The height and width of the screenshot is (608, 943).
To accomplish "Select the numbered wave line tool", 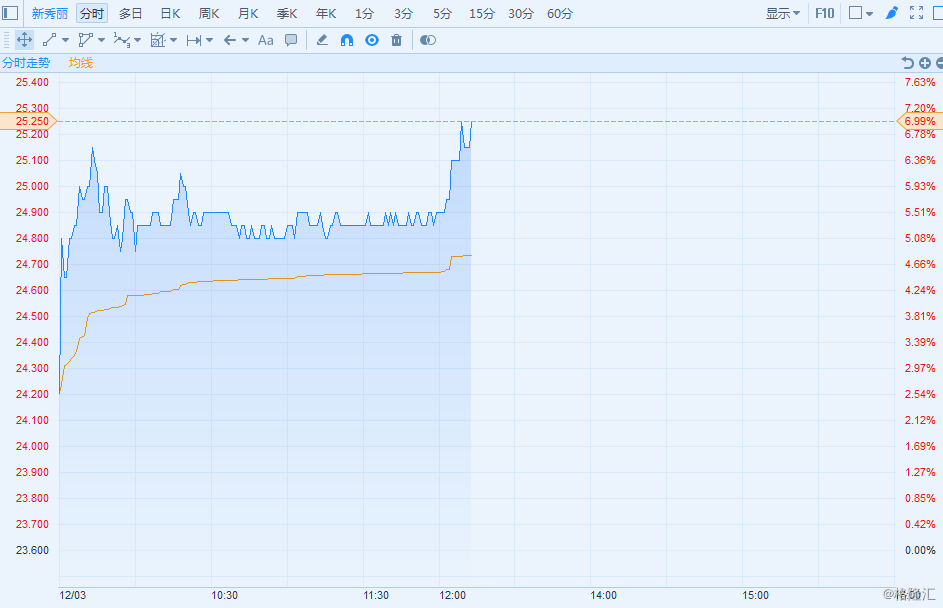I will (x=121, y=40).
